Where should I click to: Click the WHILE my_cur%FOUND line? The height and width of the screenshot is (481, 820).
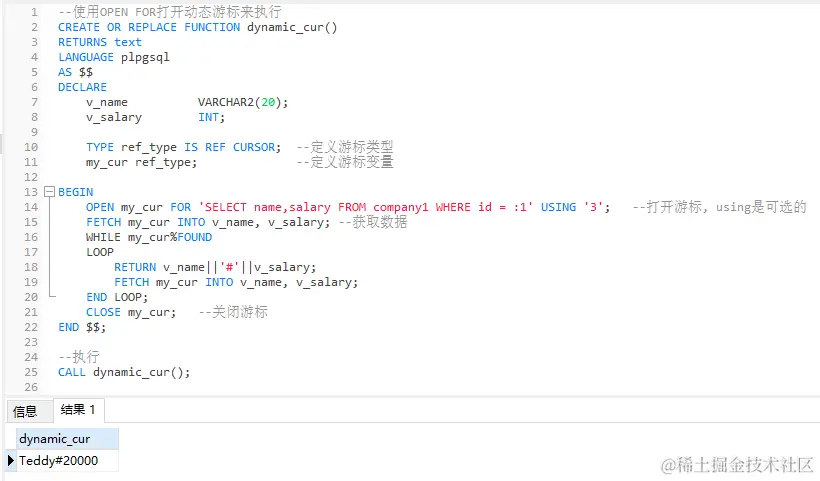149,237
